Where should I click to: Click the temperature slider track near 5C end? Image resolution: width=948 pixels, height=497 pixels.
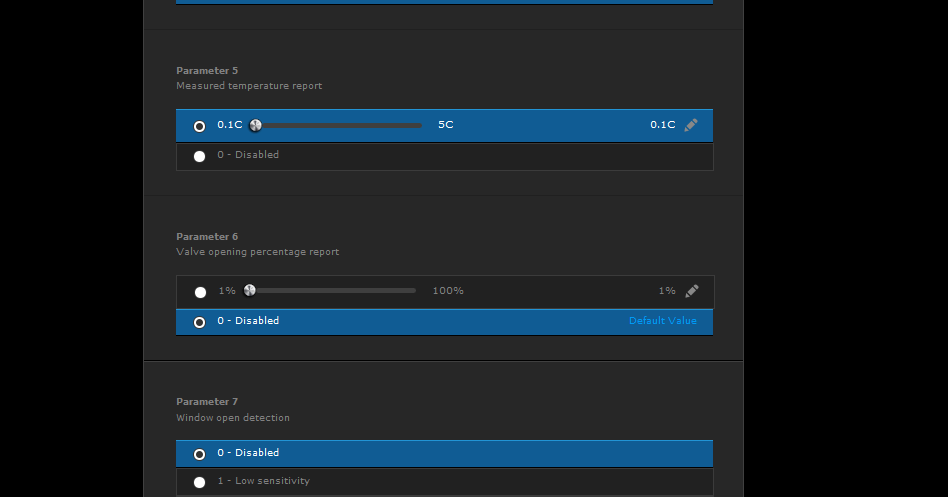pyautogui.click(x=414, y=125)
